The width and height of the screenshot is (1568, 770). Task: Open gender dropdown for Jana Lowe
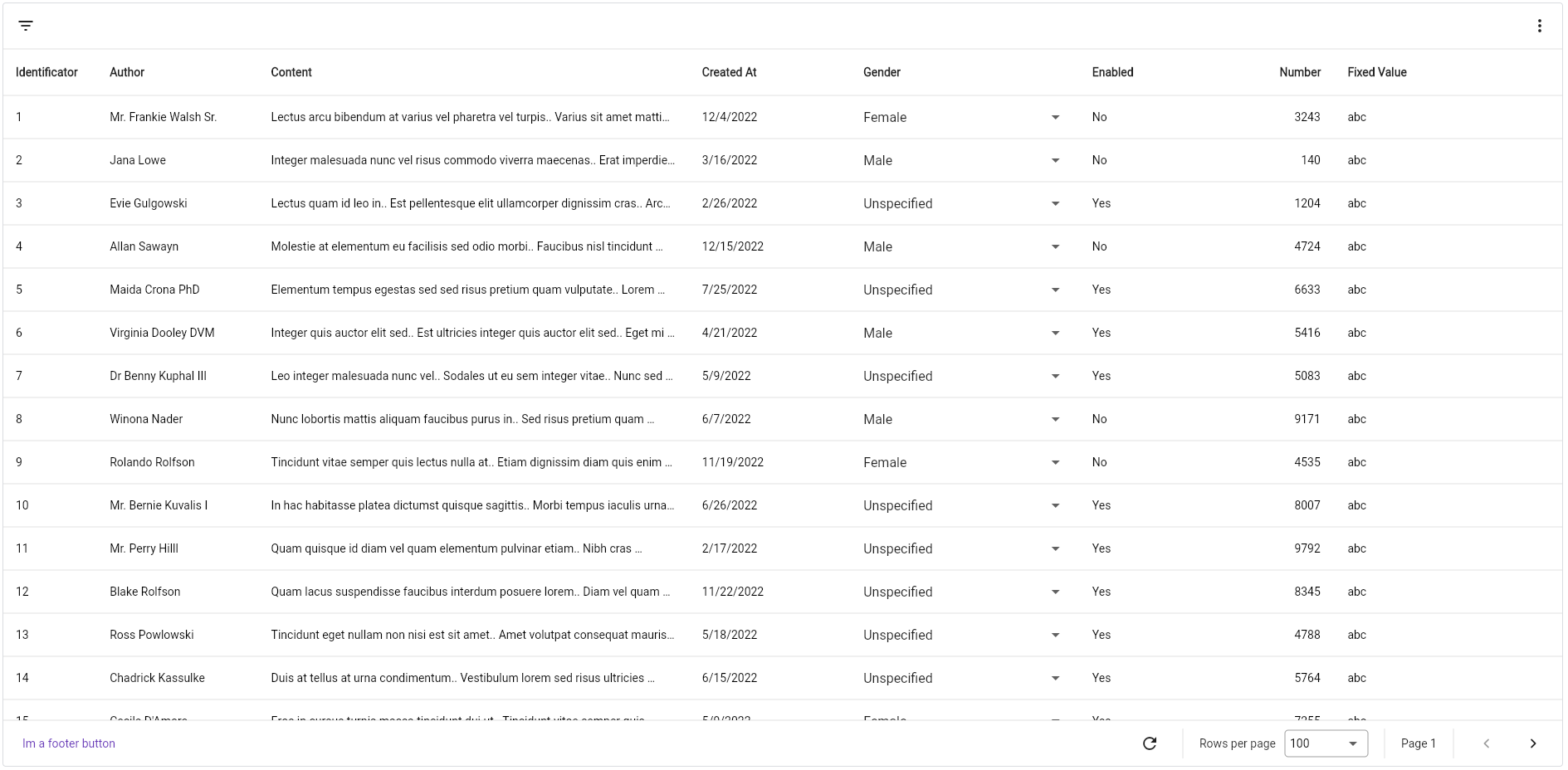pyautogui.click(x=962, y=160)
